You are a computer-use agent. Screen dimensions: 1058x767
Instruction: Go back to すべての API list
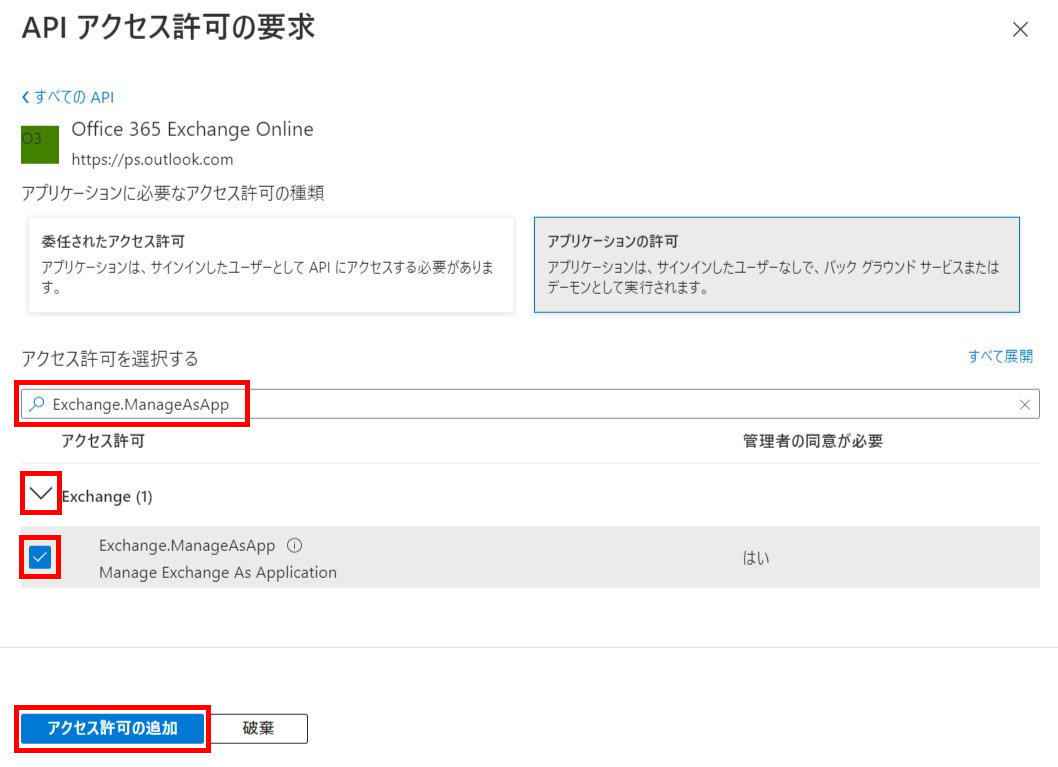coord(67,97)
